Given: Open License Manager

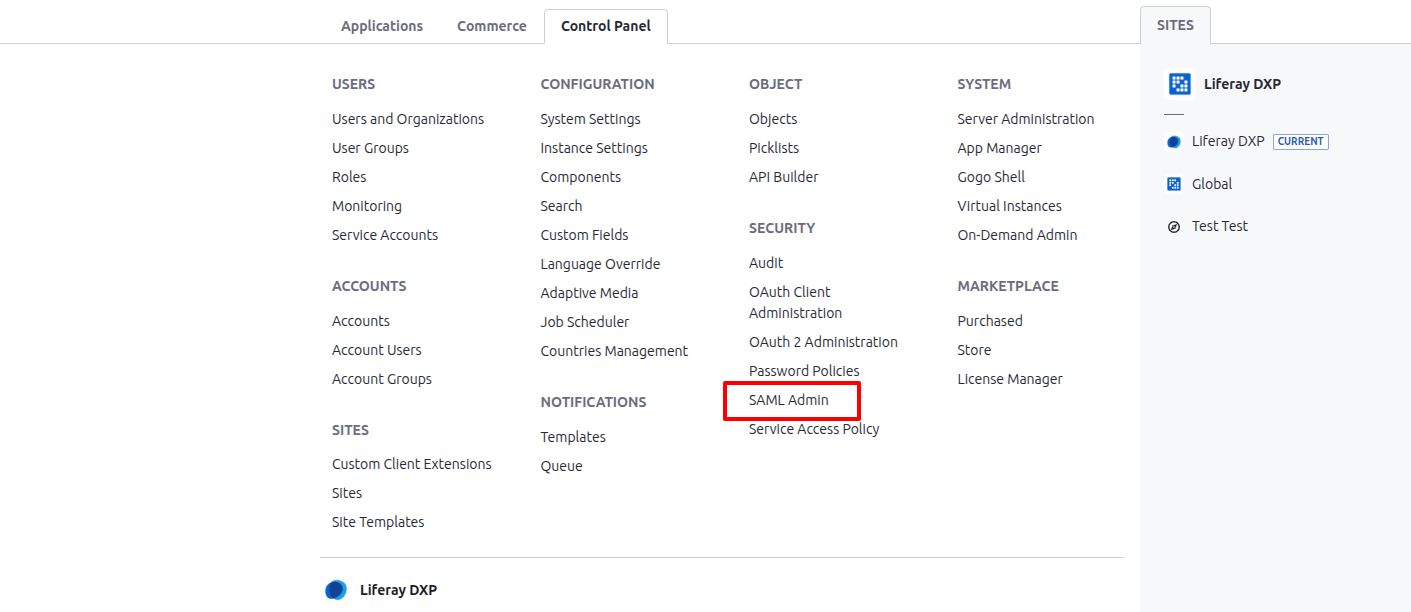Looking at the screenshot, I should coord(1010,379).
